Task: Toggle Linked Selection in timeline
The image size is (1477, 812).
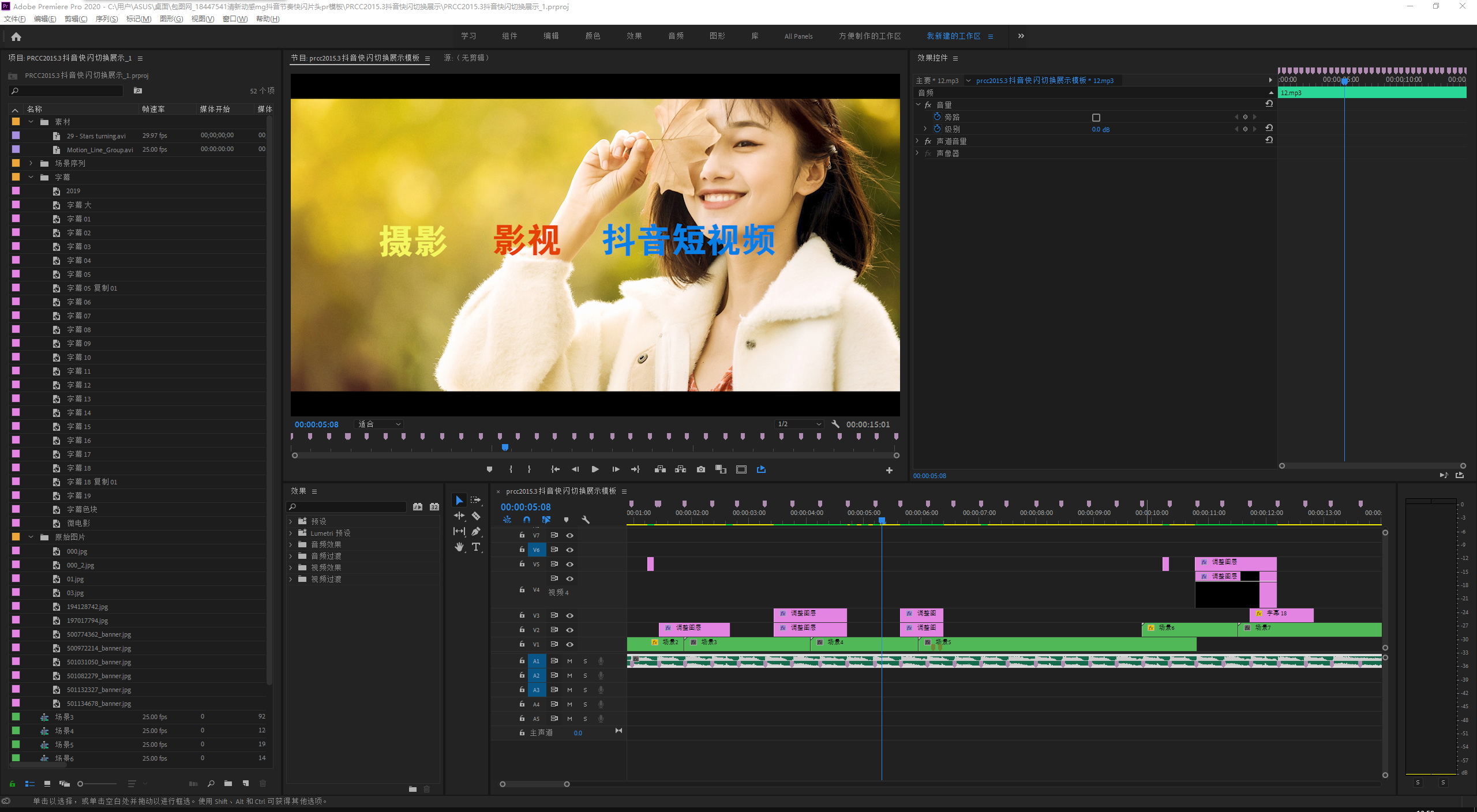Action: (x=546, y=520)
